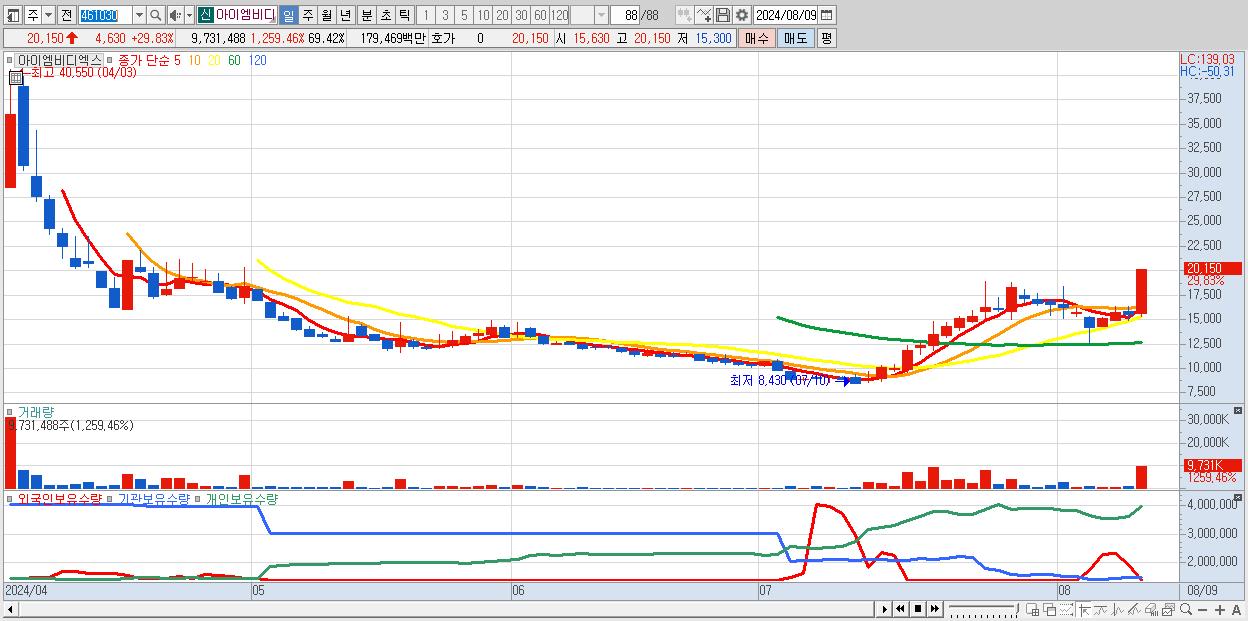The width and height of the screenshot is (1248, 621).
Task: Click the fast-forward button in playback controls
Action: (x=934, y=609)
